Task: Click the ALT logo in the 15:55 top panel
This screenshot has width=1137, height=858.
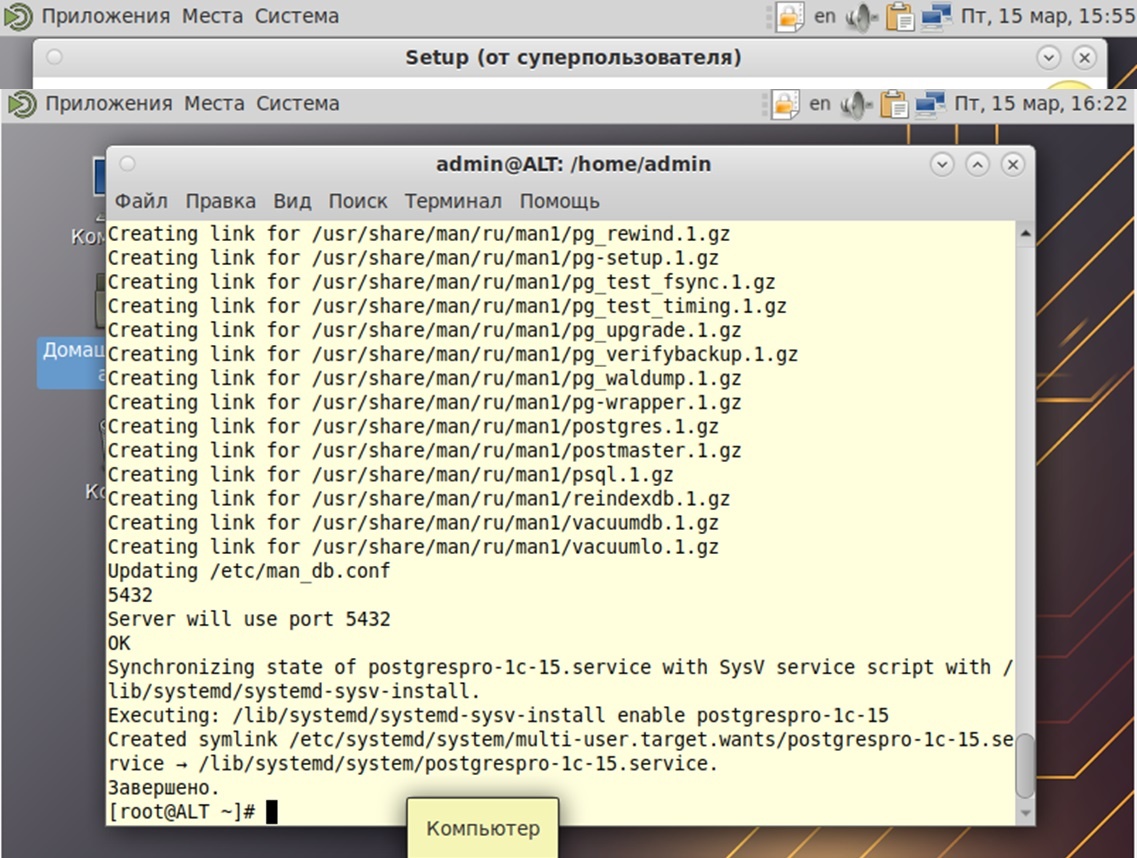Action: [18, 17]
